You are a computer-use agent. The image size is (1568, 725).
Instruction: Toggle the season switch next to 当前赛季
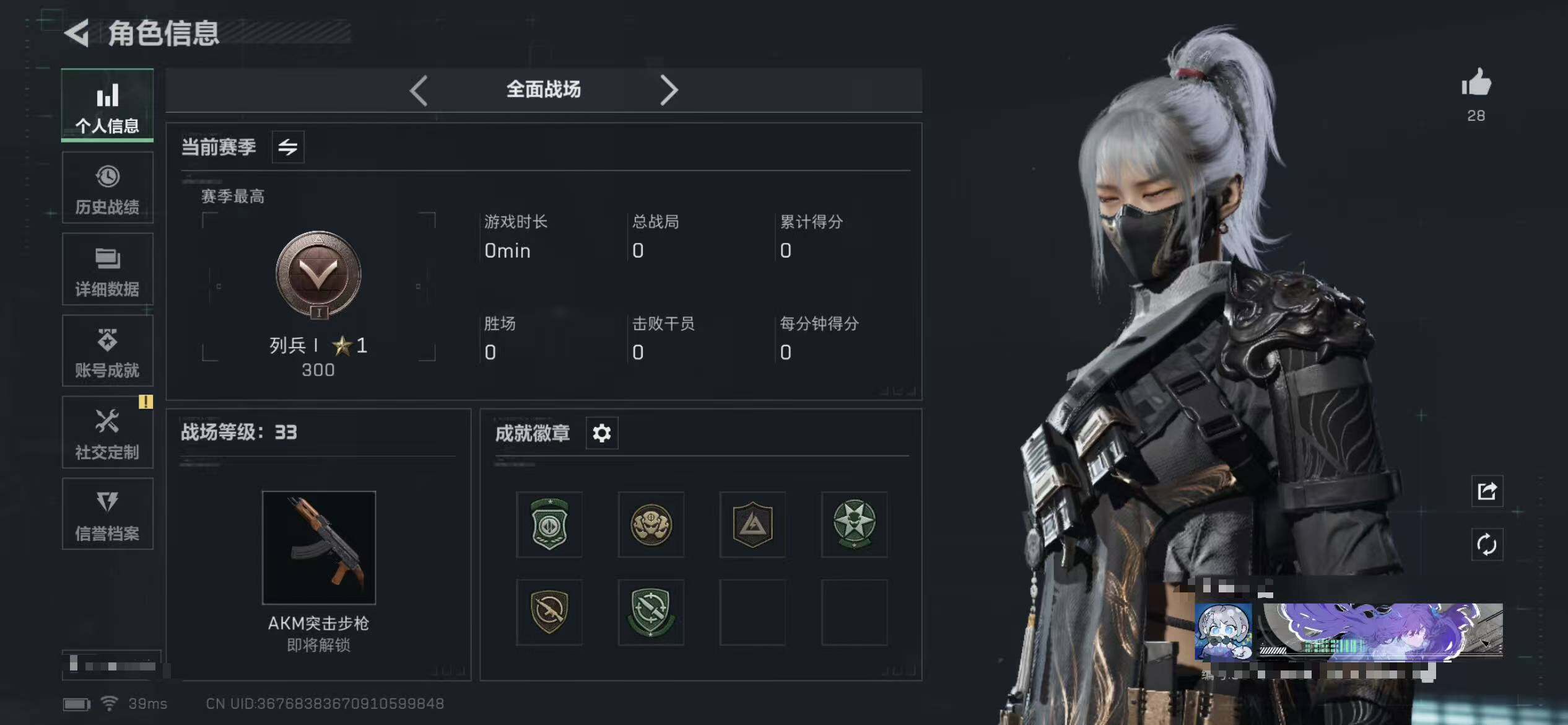288,147
